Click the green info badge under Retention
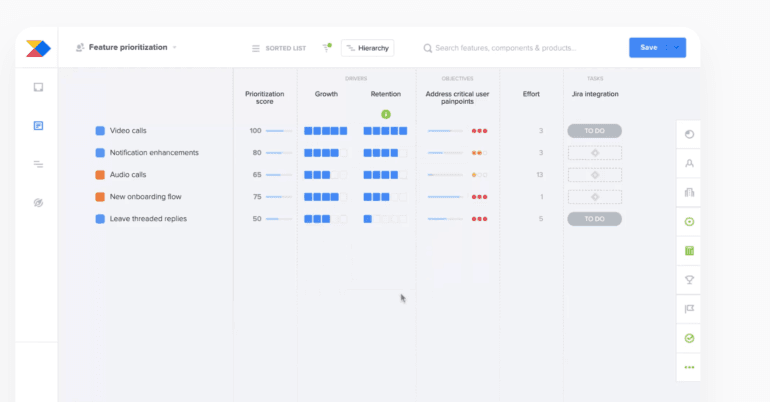Viewport: 770px width, 402px height. [386, 114]
